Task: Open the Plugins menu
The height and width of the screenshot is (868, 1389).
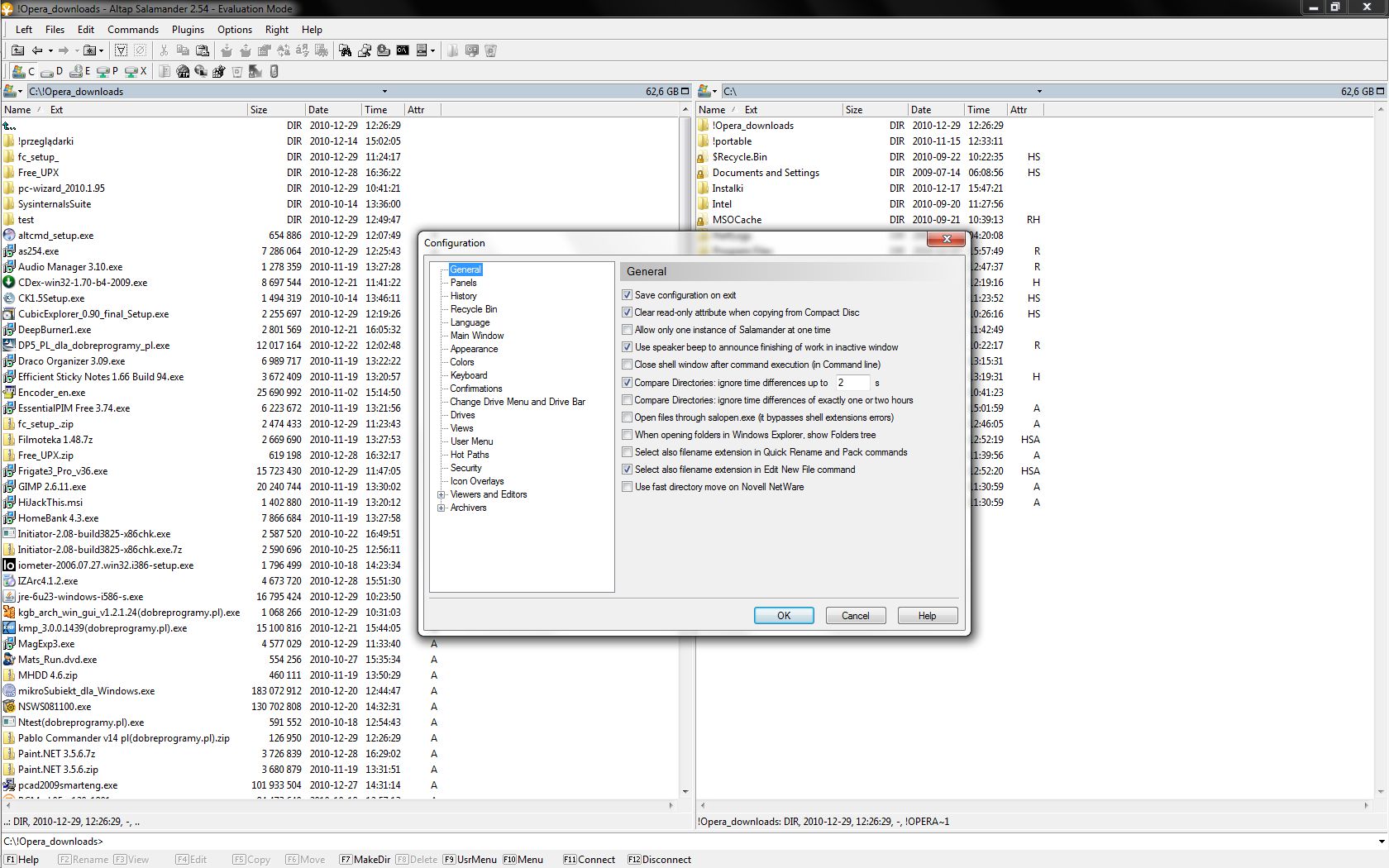Action: tap(188, 30)
